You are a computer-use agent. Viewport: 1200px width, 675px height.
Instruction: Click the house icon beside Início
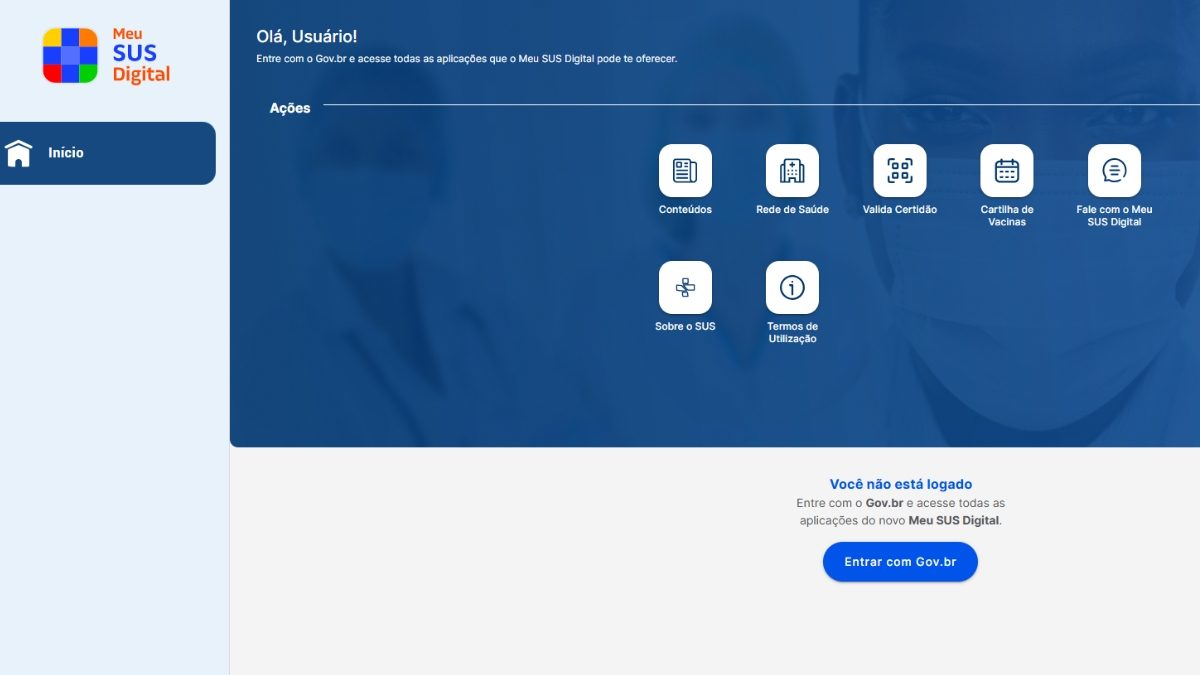pos(19,153)
